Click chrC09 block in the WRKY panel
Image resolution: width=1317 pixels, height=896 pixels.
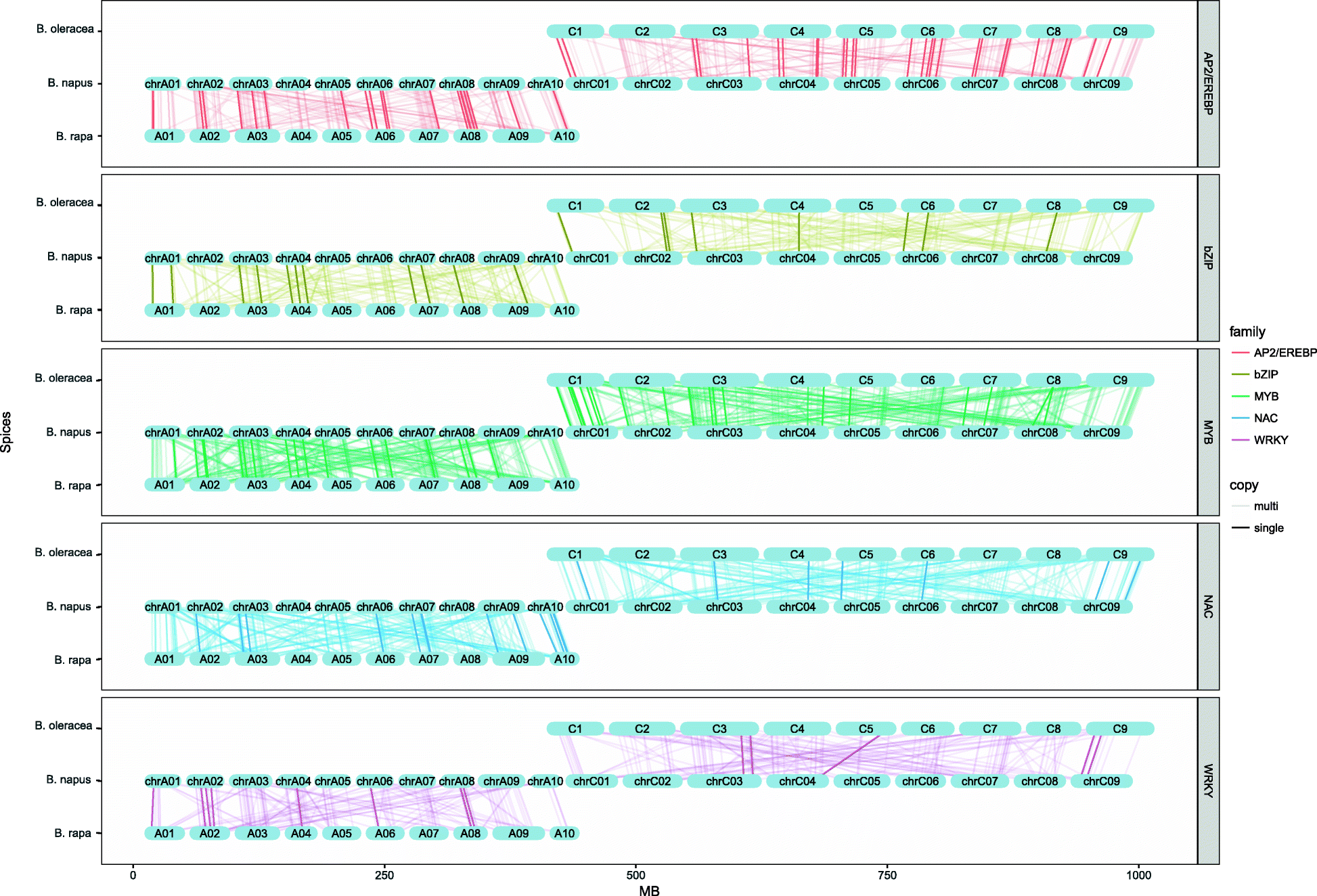(1101, 781)
